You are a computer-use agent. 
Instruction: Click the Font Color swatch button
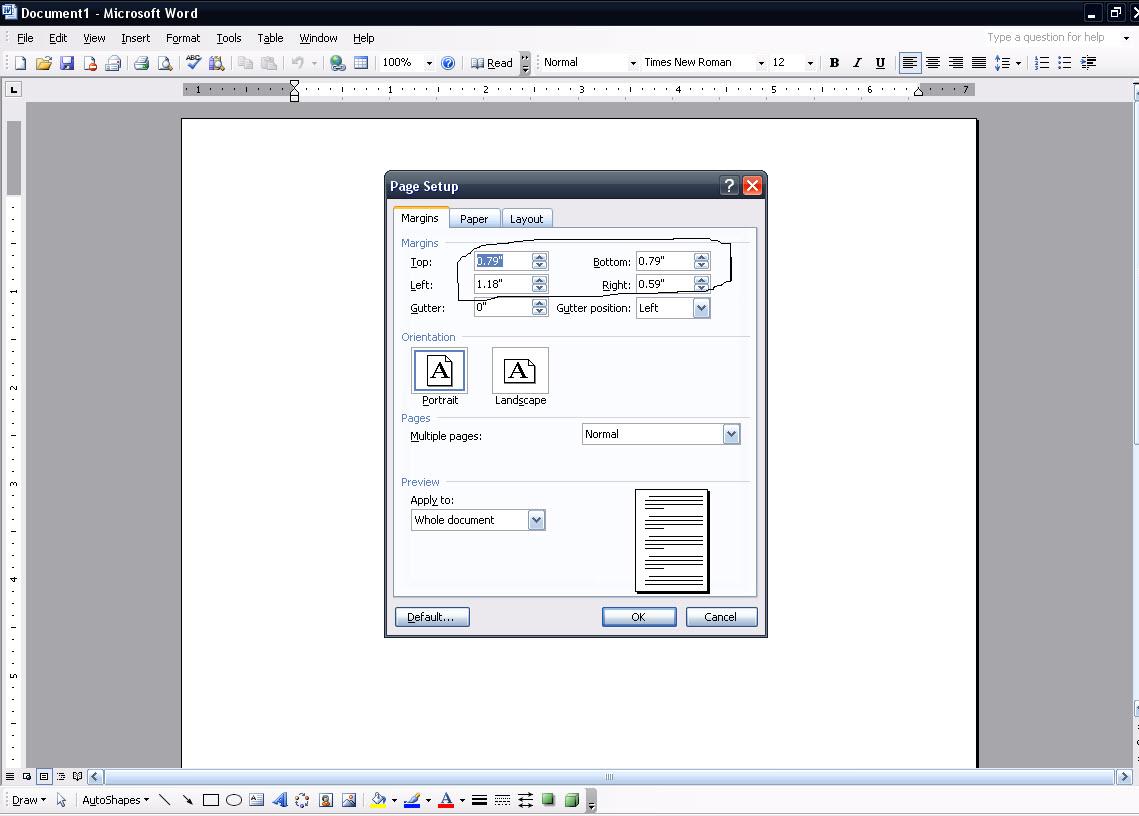tap(445, 800)
